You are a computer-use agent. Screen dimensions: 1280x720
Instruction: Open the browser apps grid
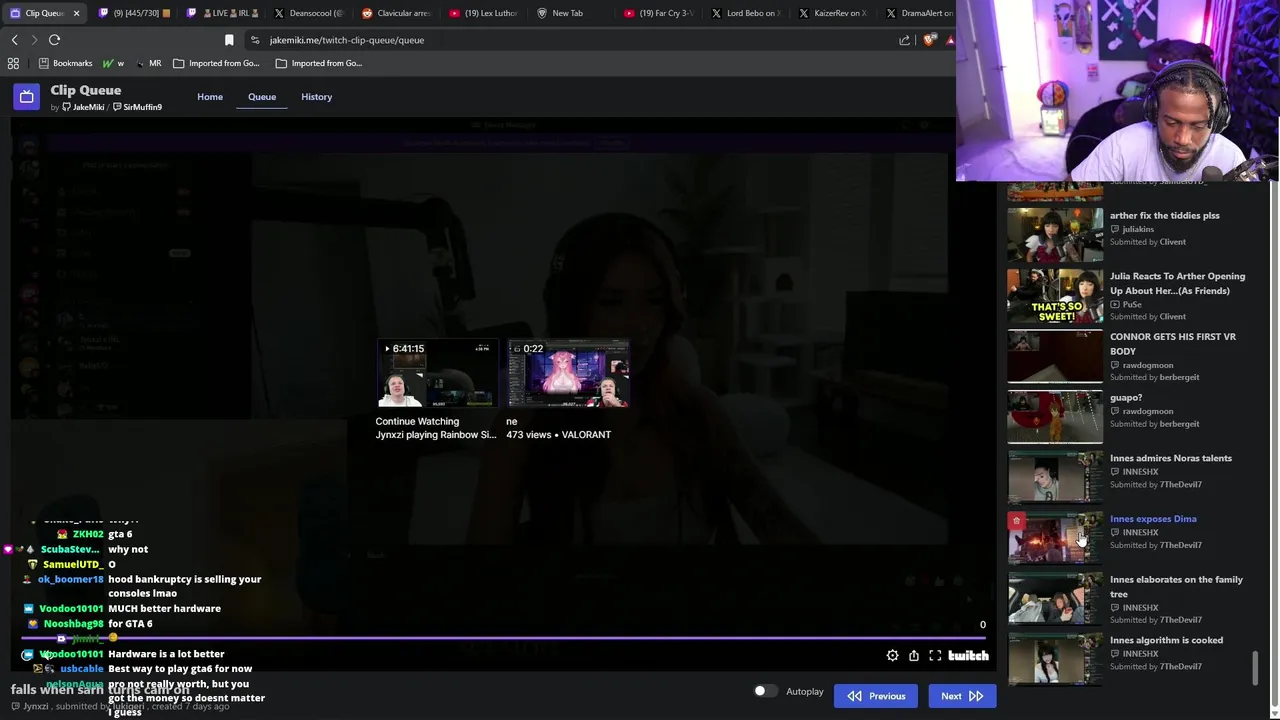click(x=13, y=63)
